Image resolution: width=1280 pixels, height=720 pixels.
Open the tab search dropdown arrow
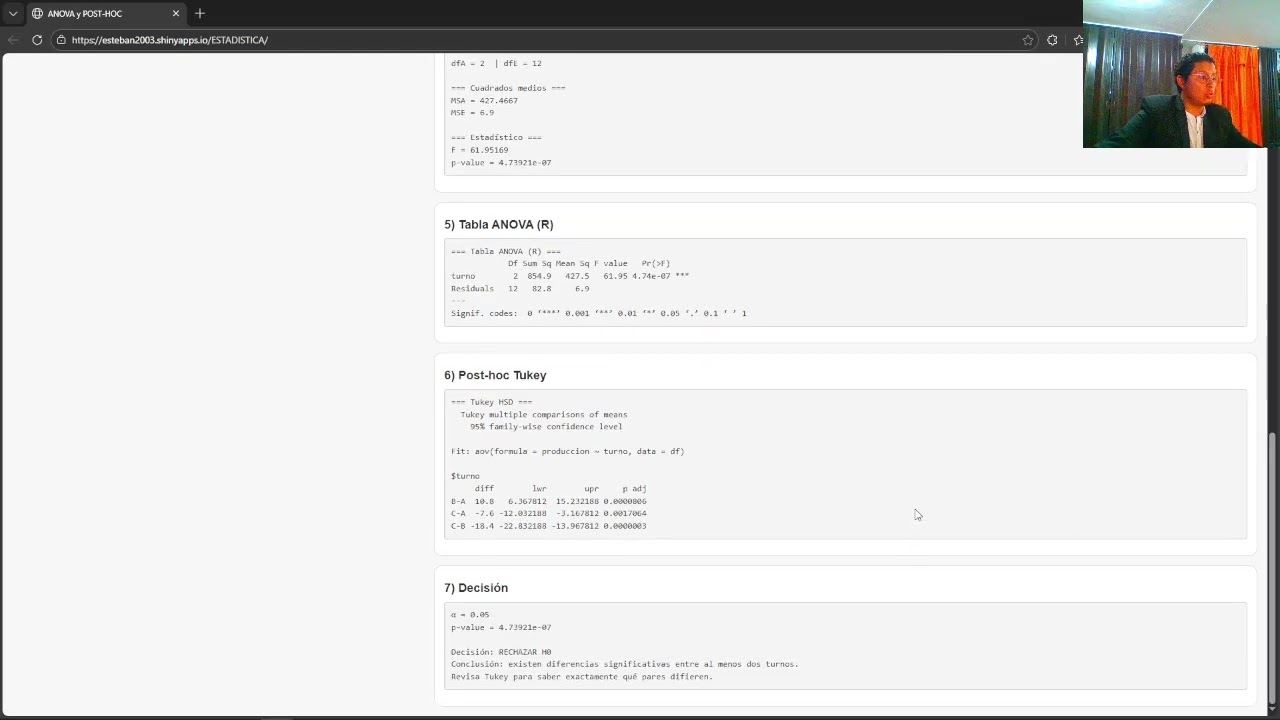coord(13,13)
